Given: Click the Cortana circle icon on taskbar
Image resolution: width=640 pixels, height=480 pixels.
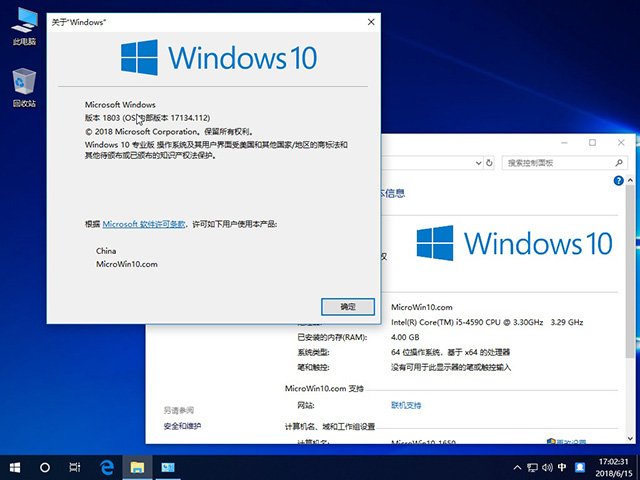Looking at the screenshot, I should 45,467.
